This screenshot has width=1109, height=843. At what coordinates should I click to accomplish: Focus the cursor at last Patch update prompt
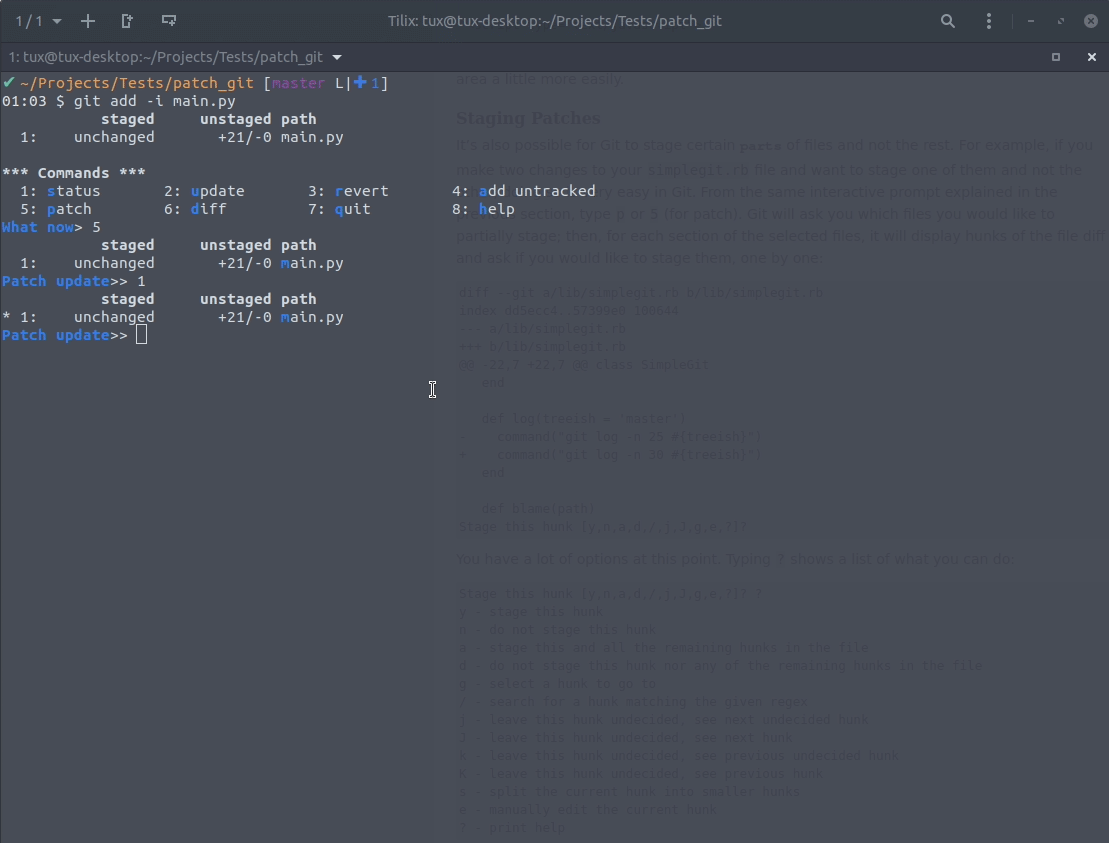pos(141,335)
